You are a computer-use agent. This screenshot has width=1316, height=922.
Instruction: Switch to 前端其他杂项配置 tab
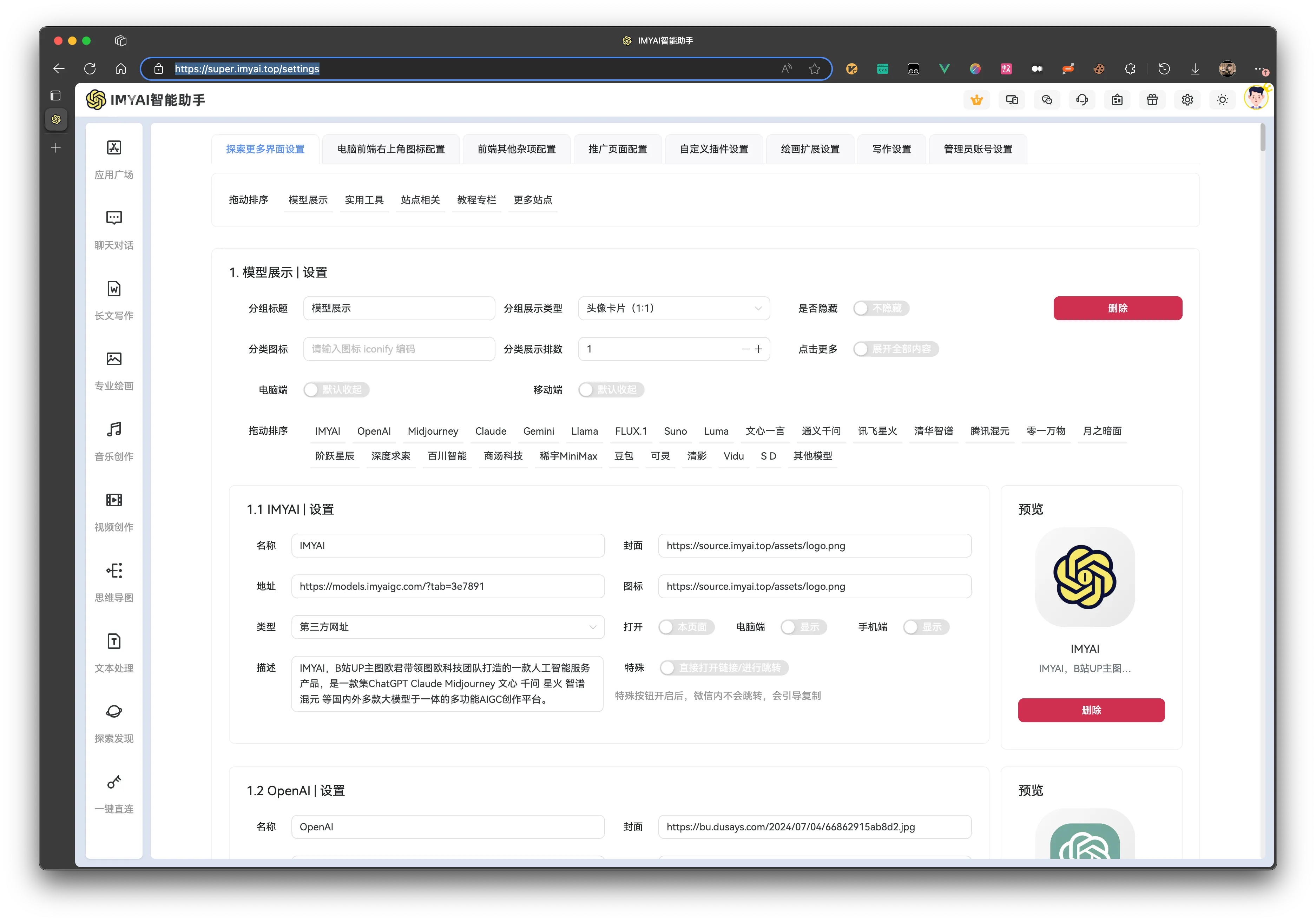pyautogui.click(x=516, y=149)
